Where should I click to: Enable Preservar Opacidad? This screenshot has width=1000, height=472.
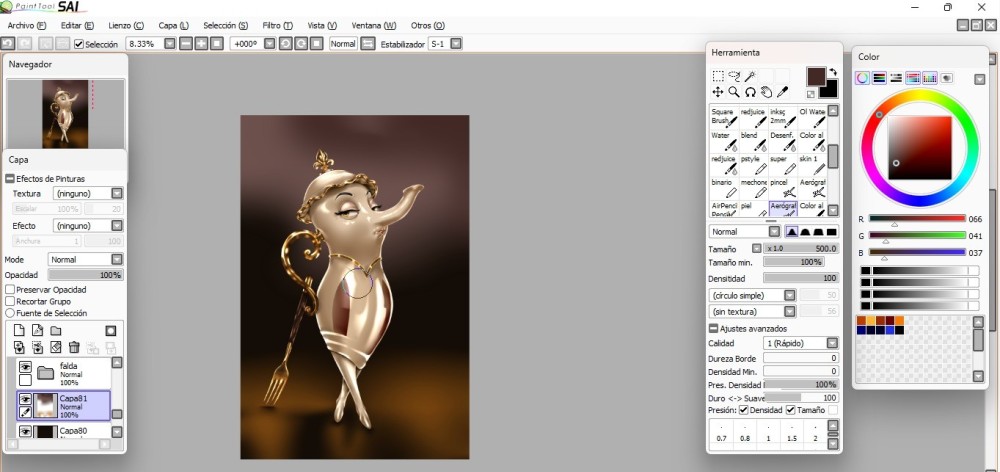[x=10, y=290]
